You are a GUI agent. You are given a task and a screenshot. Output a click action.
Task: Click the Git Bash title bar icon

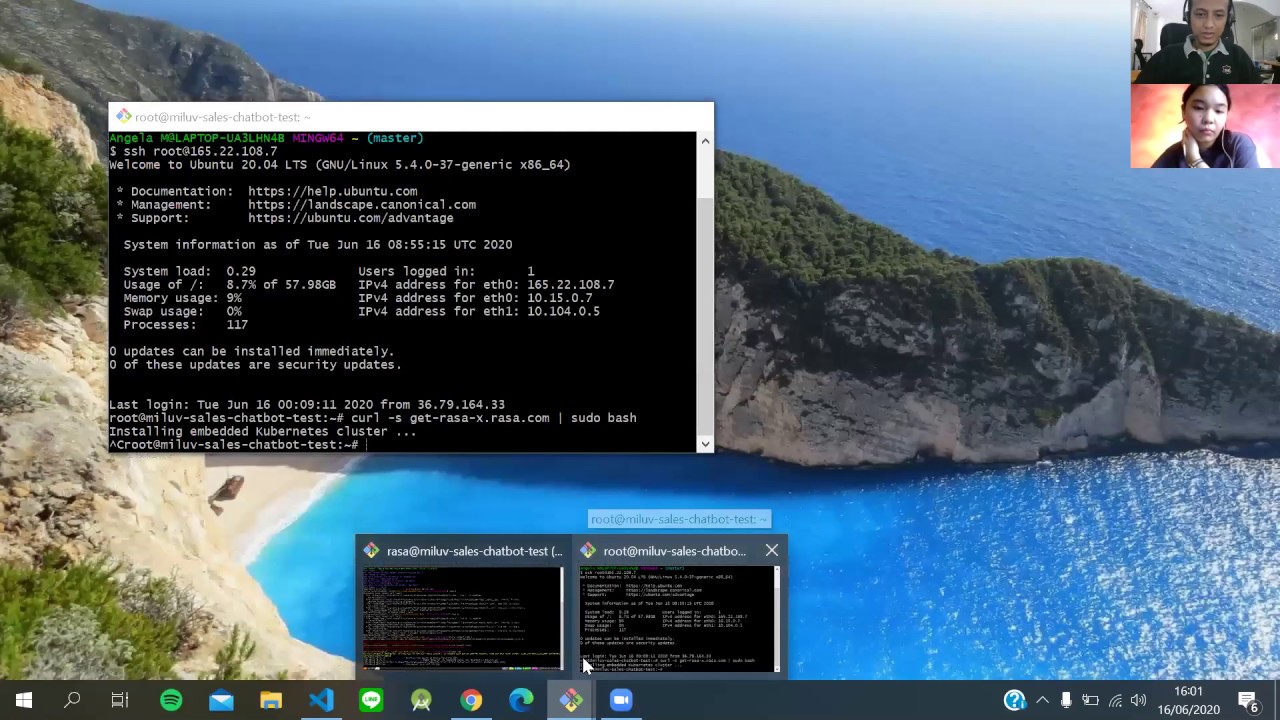pos(123,117)
